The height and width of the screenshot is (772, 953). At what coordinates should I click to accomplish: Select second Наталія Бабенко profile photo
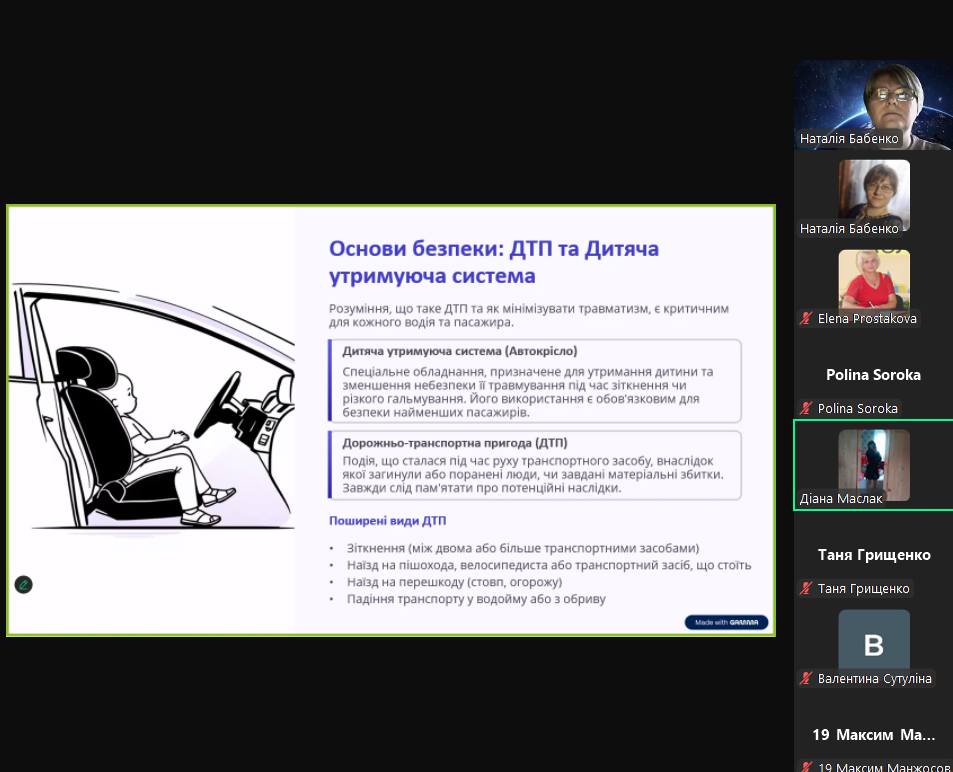873,190
